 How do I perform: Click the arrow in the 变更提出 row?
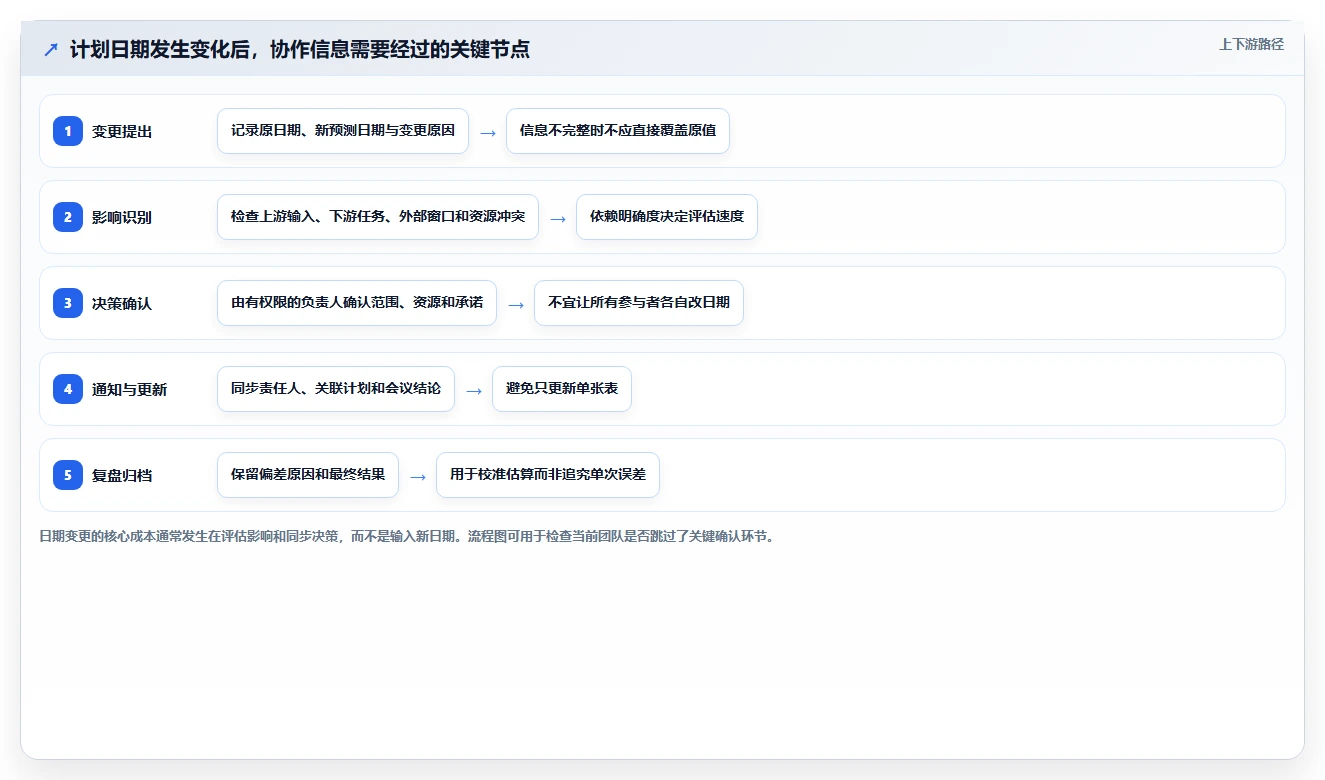tap(488, 132)
